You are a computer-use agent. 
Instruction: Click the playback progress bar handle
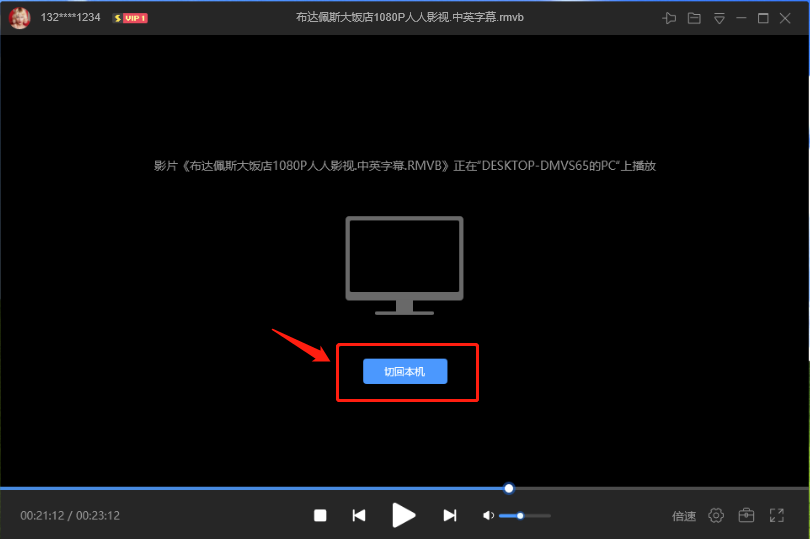pyautogui.click(x=509, y=488)
